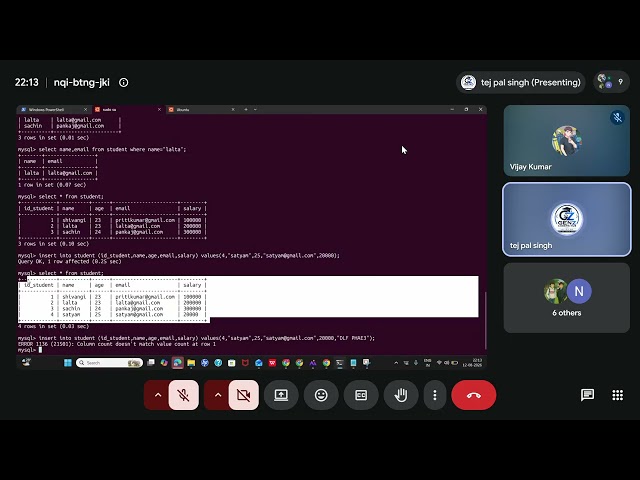
Task: Click the satyam@gmail.com cell in highlighted table
Action: pyautogui.click(x=139, y=315)
